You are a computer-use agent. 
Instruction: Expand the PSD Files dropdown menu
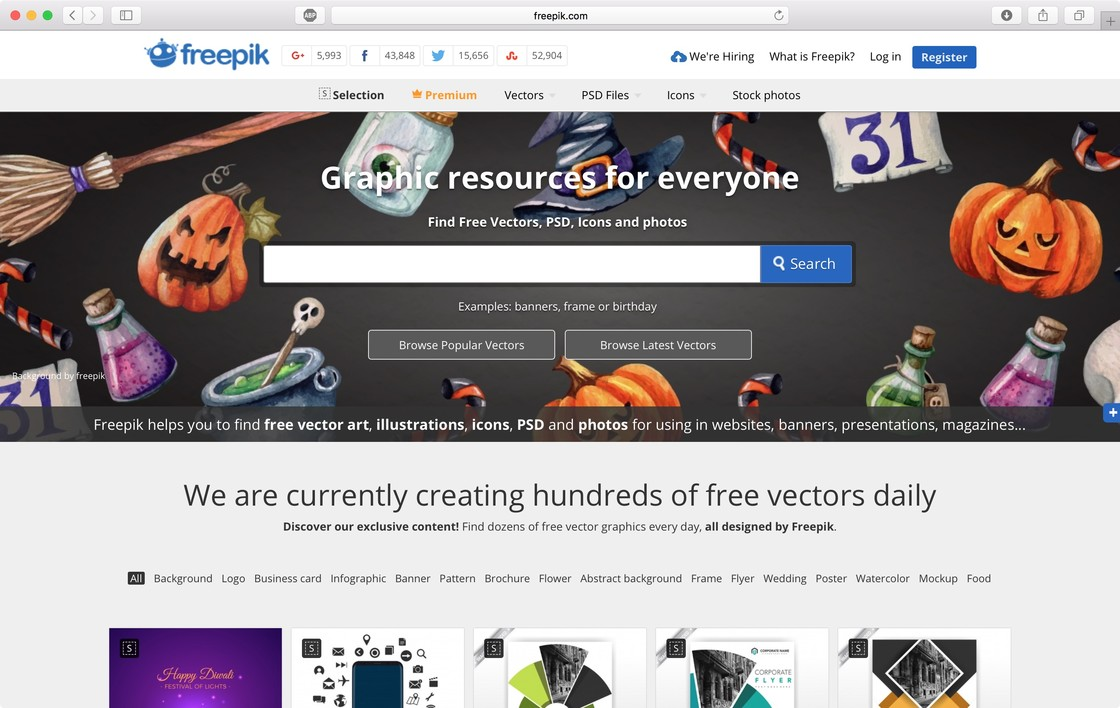pyautogui.click(x=611, y=95)
